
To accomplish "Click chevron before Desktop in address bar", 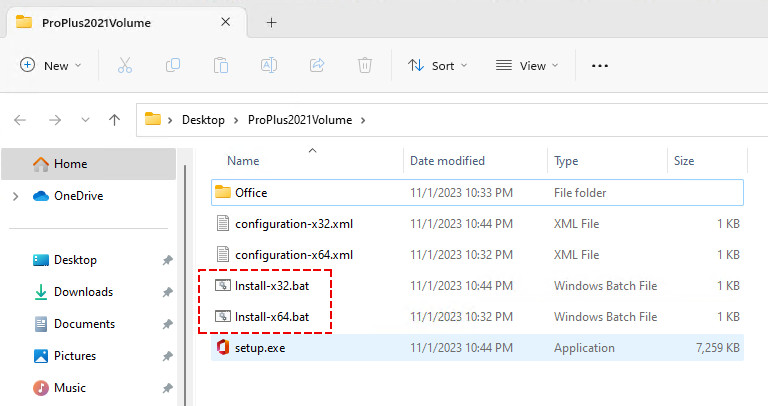I will point(170,120).
